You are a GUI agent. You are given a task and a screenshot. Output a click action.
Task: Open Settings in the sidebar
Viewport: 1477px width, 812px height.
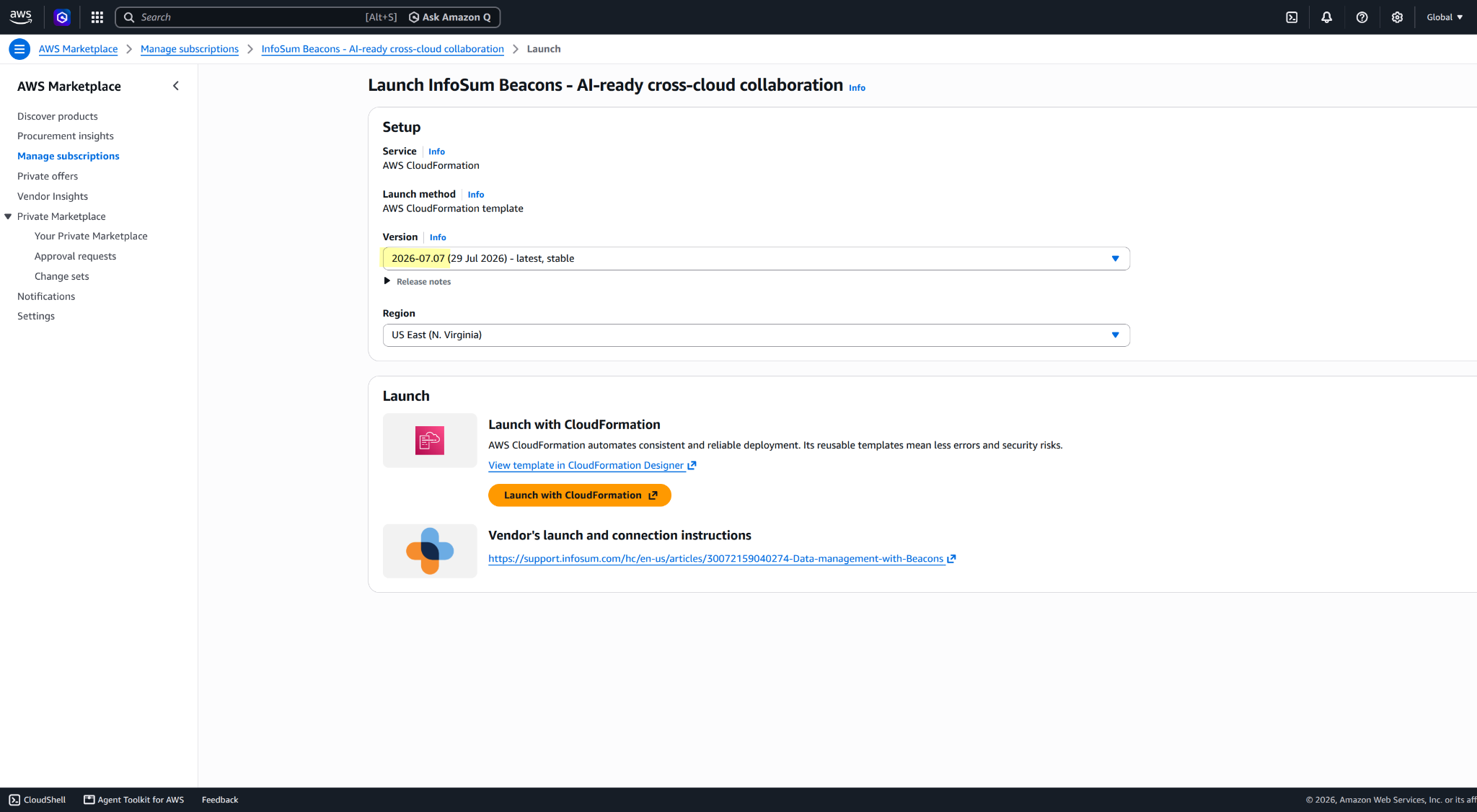[36, 316]
